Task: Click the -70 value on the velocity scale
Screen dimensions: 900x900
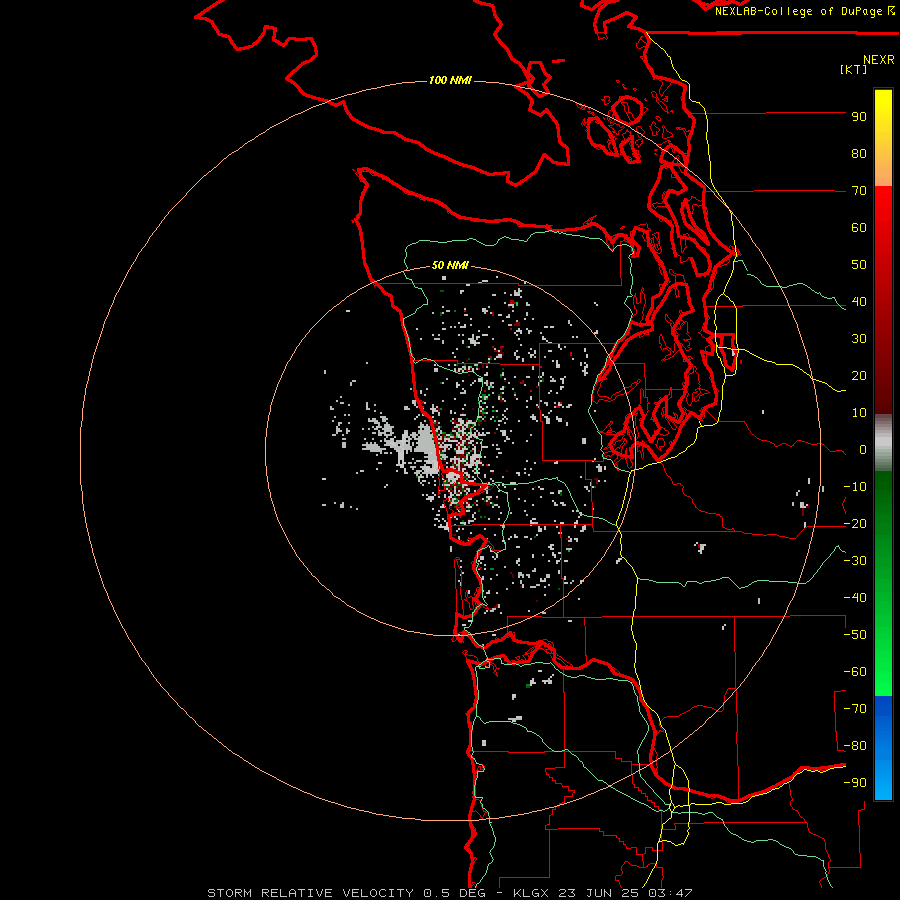Action: tap(855, 709)
